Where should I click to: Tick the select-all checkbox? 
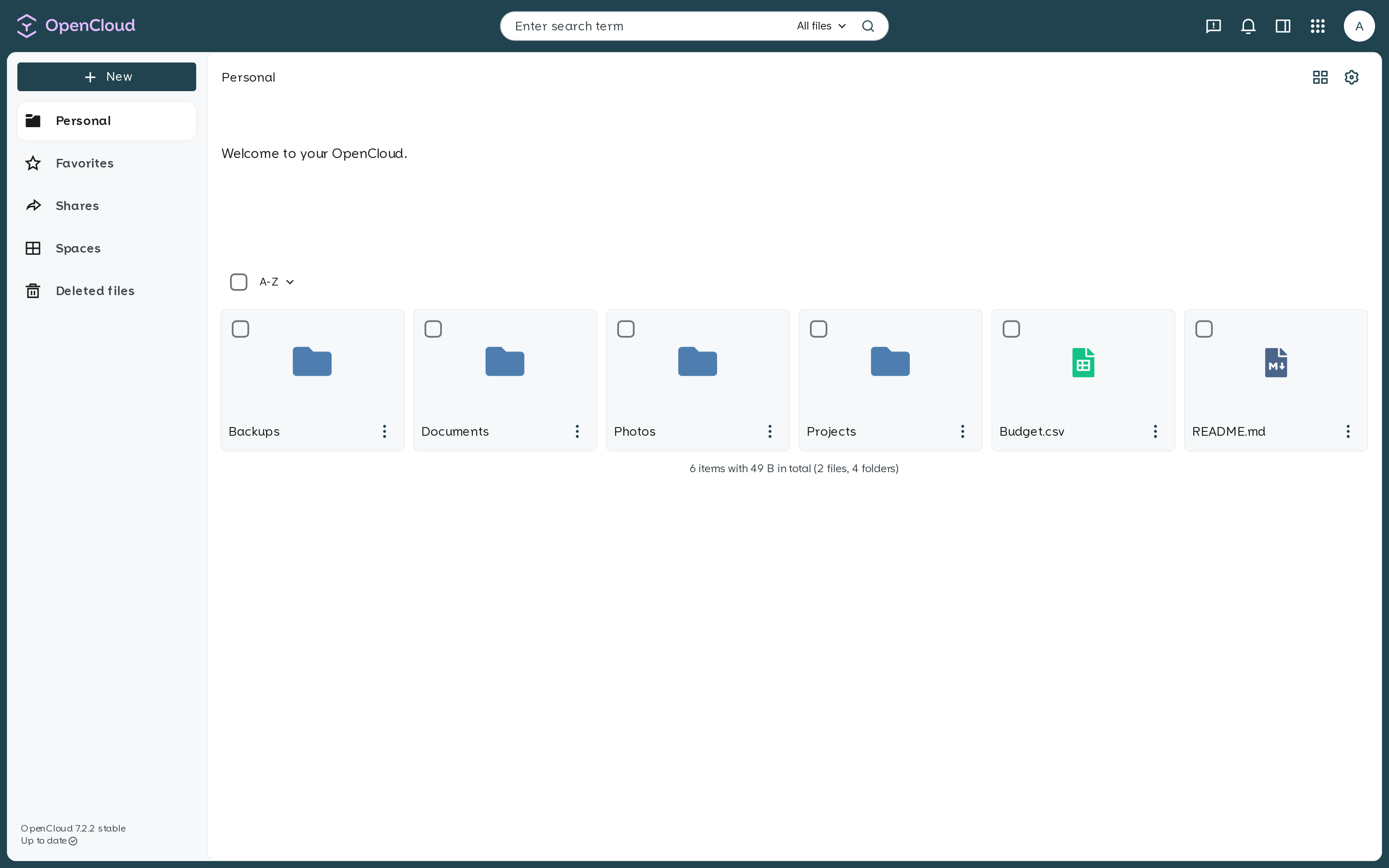point(239,282)
